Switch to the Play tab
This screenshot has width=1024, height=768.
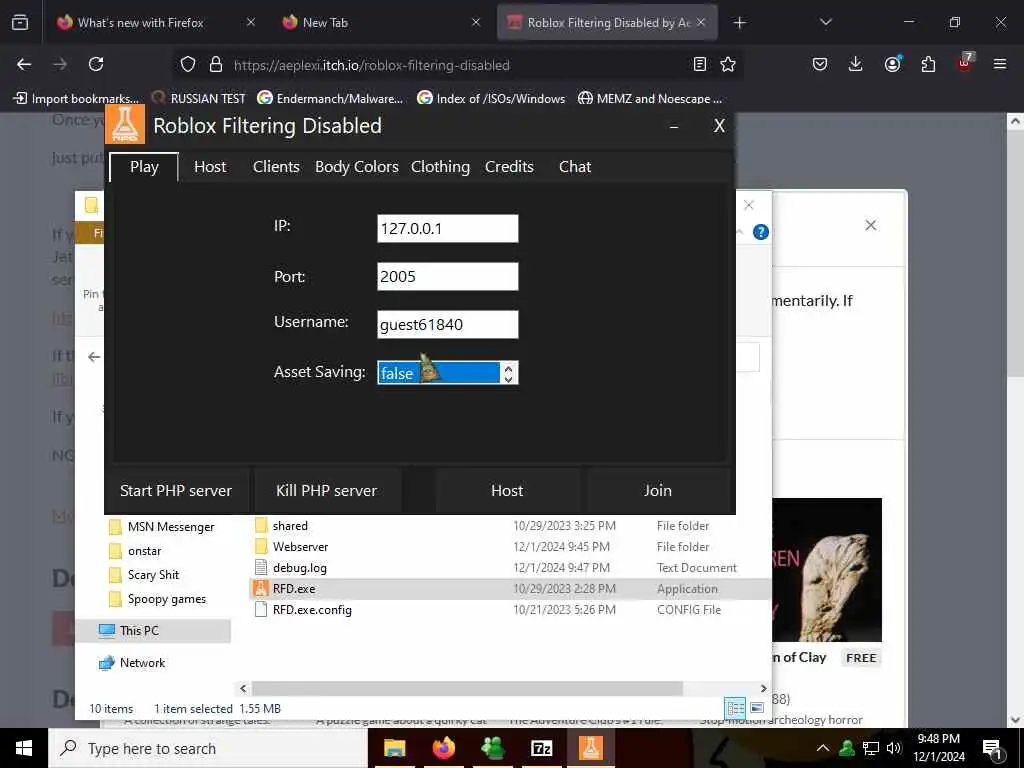pos(144,167)
